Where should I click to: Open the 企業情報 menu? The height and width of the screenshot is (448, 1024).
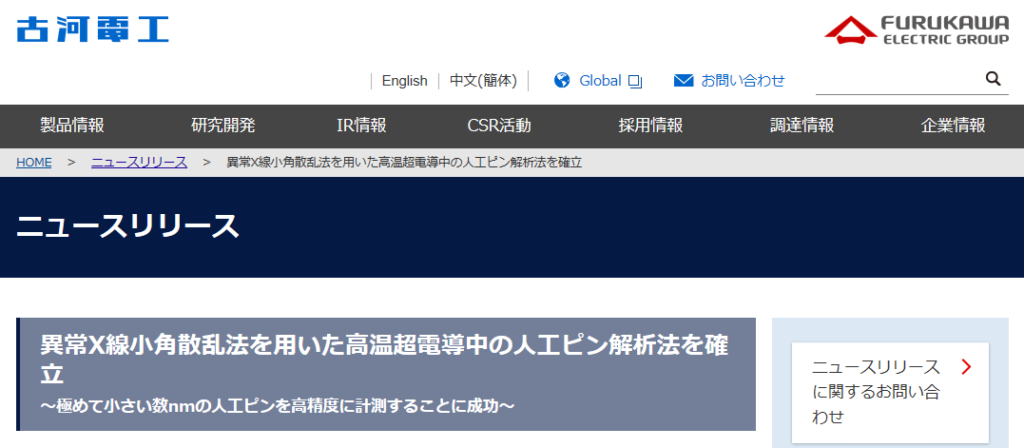953,125
